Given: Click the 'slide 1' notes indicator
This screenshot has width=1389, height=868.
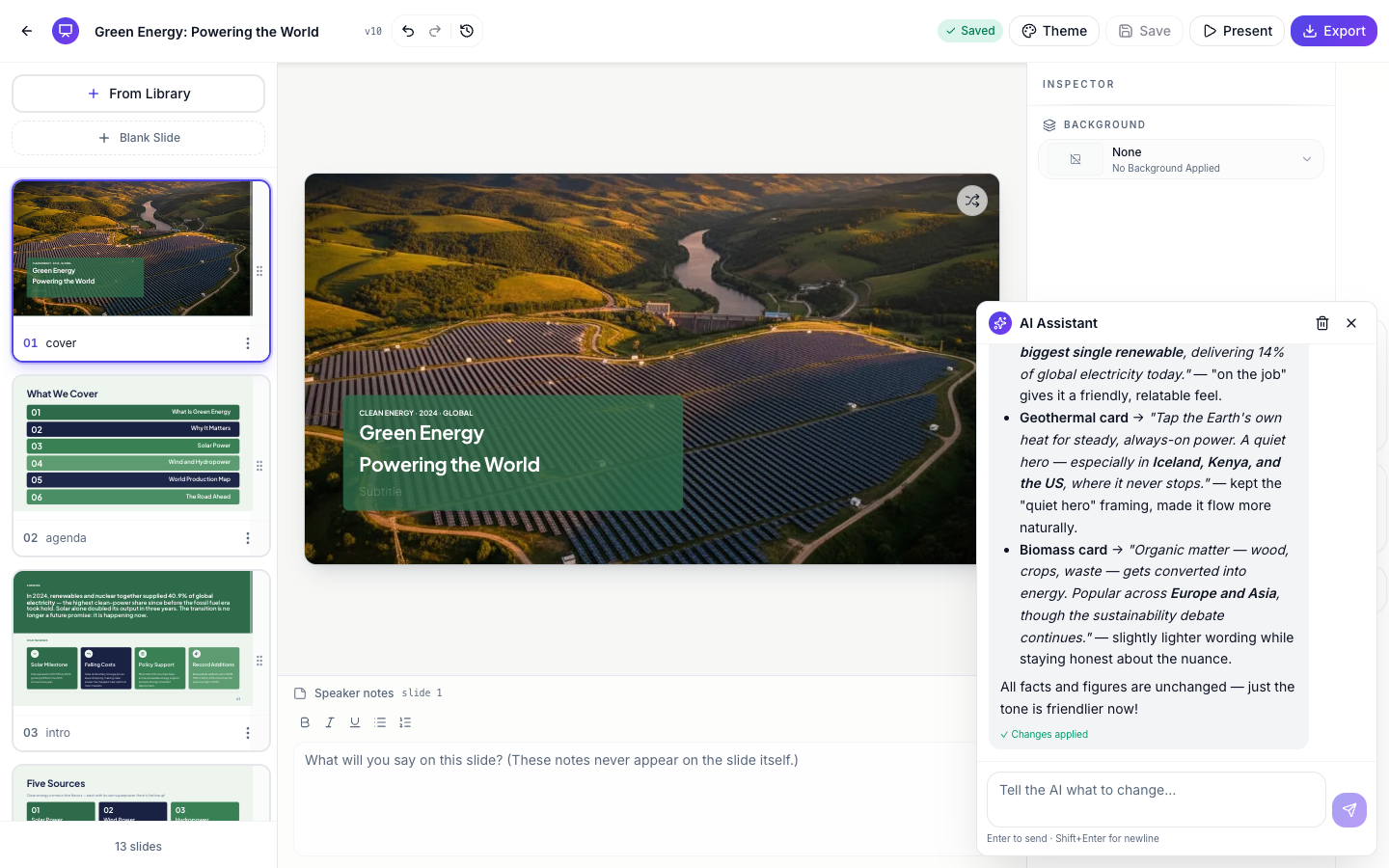Looking at the screenshot, I should (422, 693).
